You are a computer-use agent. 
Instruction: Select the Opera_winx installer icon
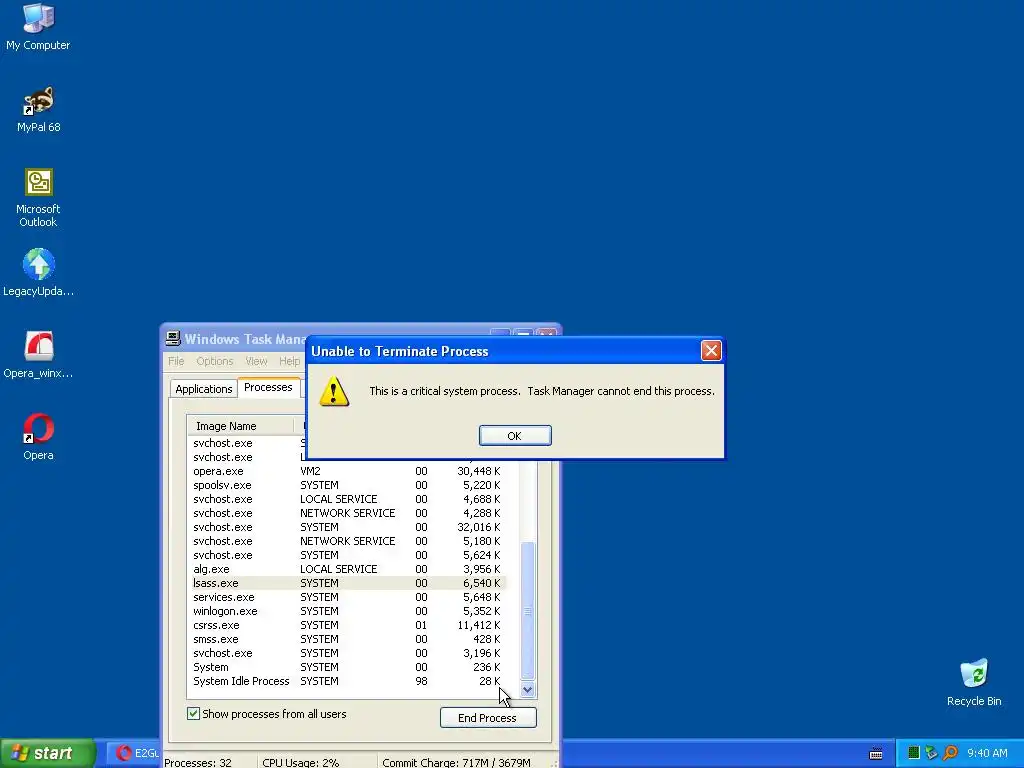coord(38,355)
